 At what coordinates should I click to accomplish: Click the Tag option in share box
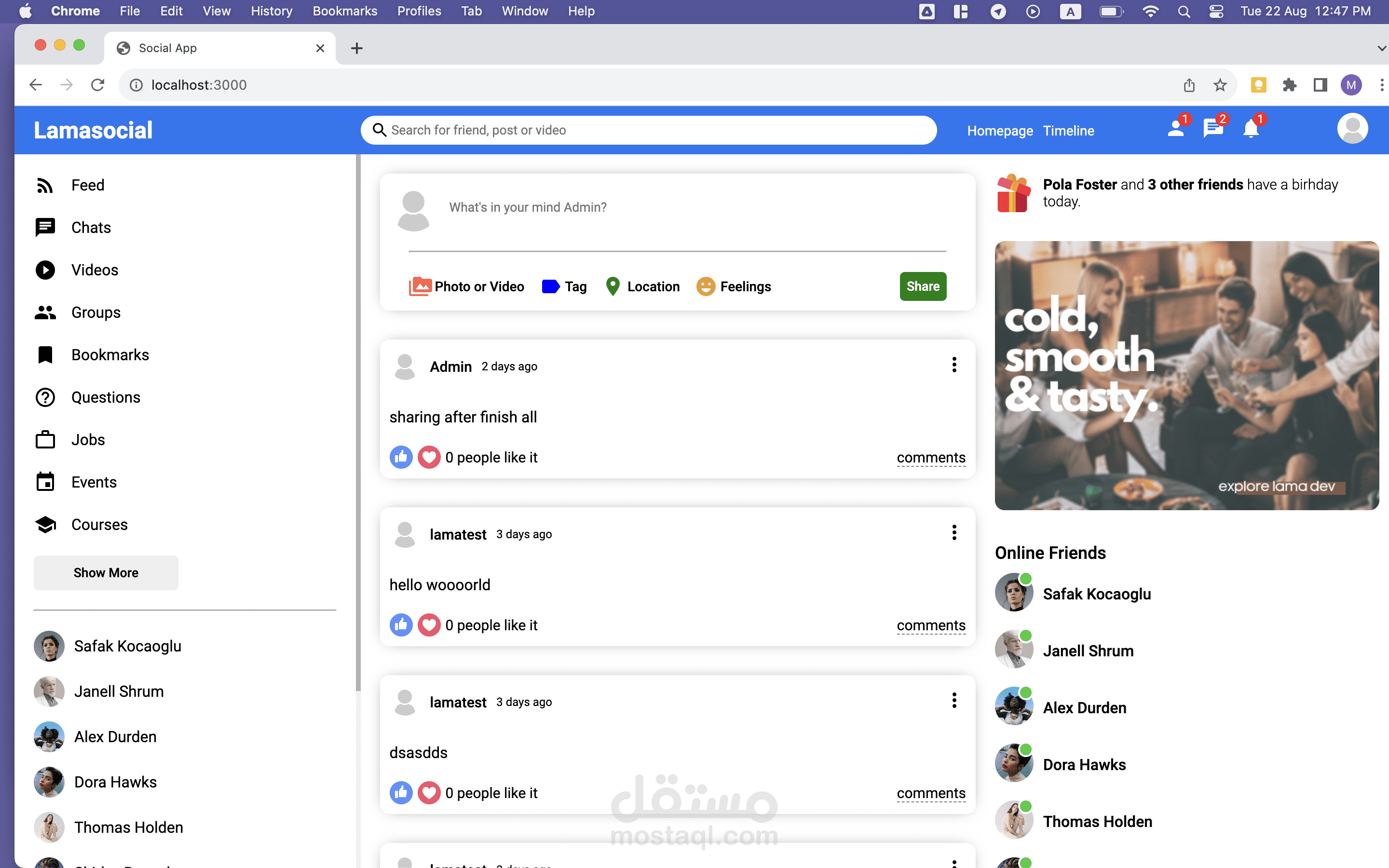(564, 286)
